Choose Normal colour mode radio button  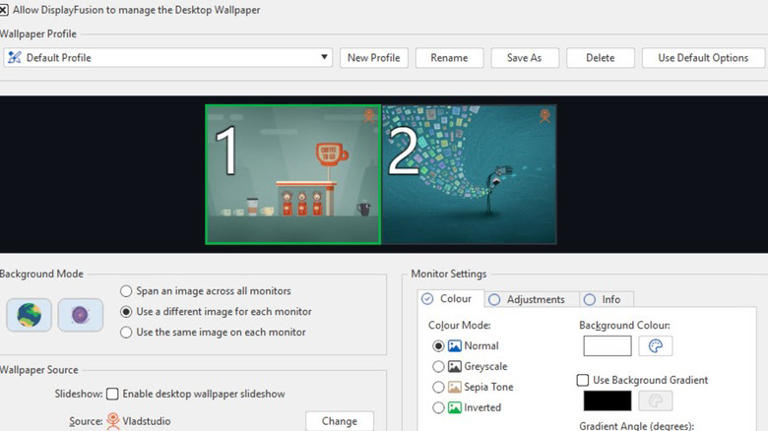pyautogui.click(x=438, y=346)
